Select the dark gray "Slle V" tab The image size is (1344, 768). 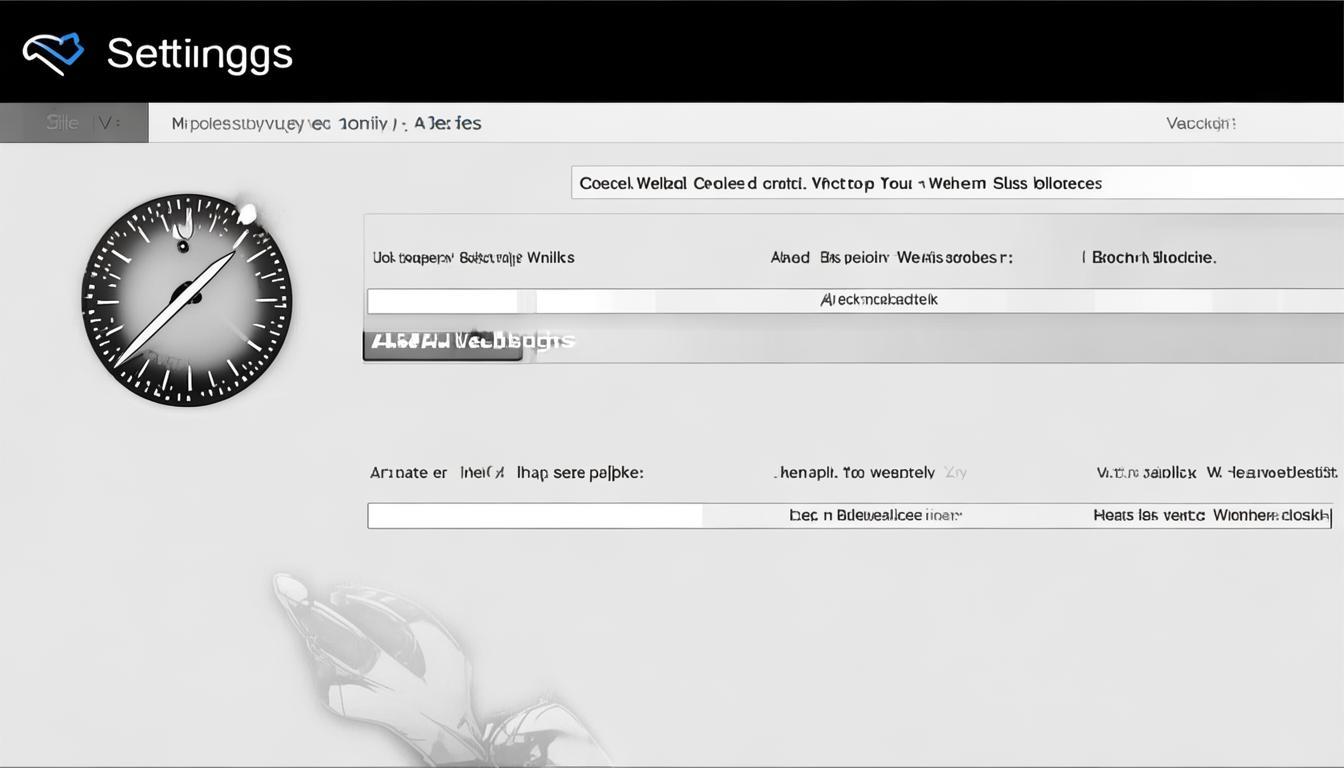74,123
